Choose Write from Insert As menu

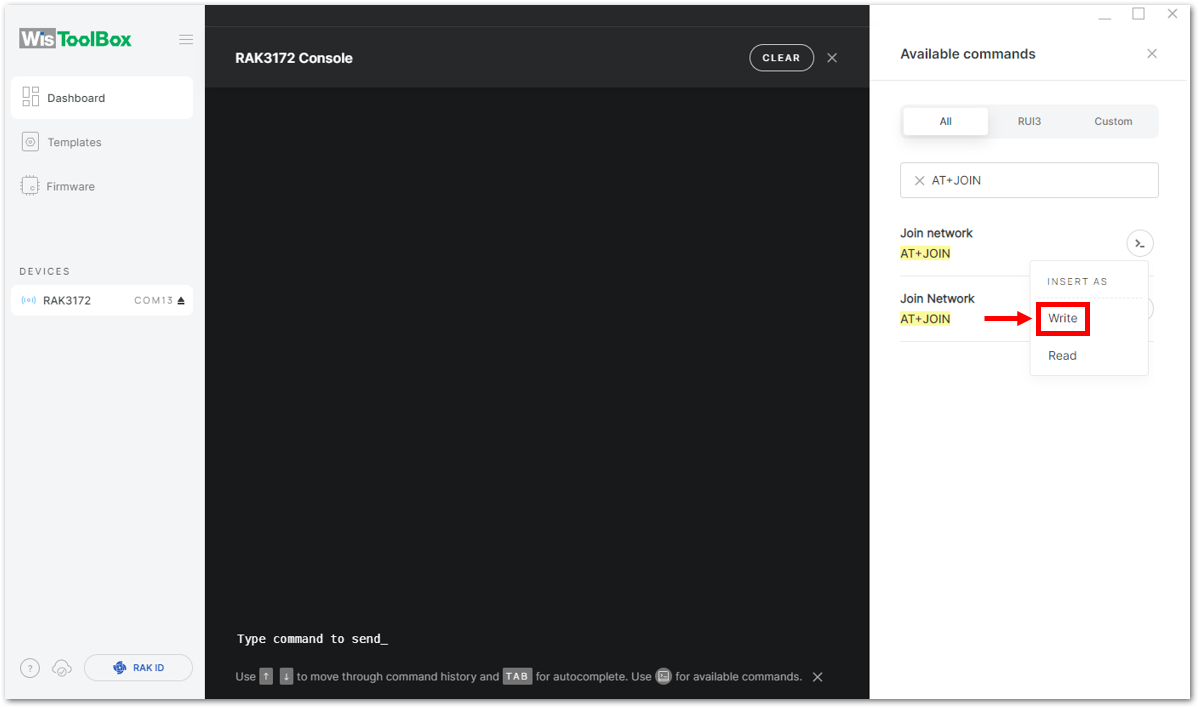[x=1063, y=318]
